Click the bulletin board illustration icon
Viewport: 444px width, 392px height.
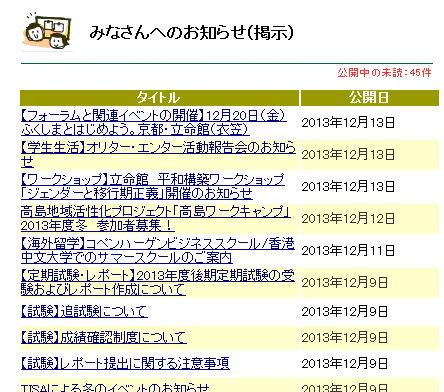[x=47, y=31]
